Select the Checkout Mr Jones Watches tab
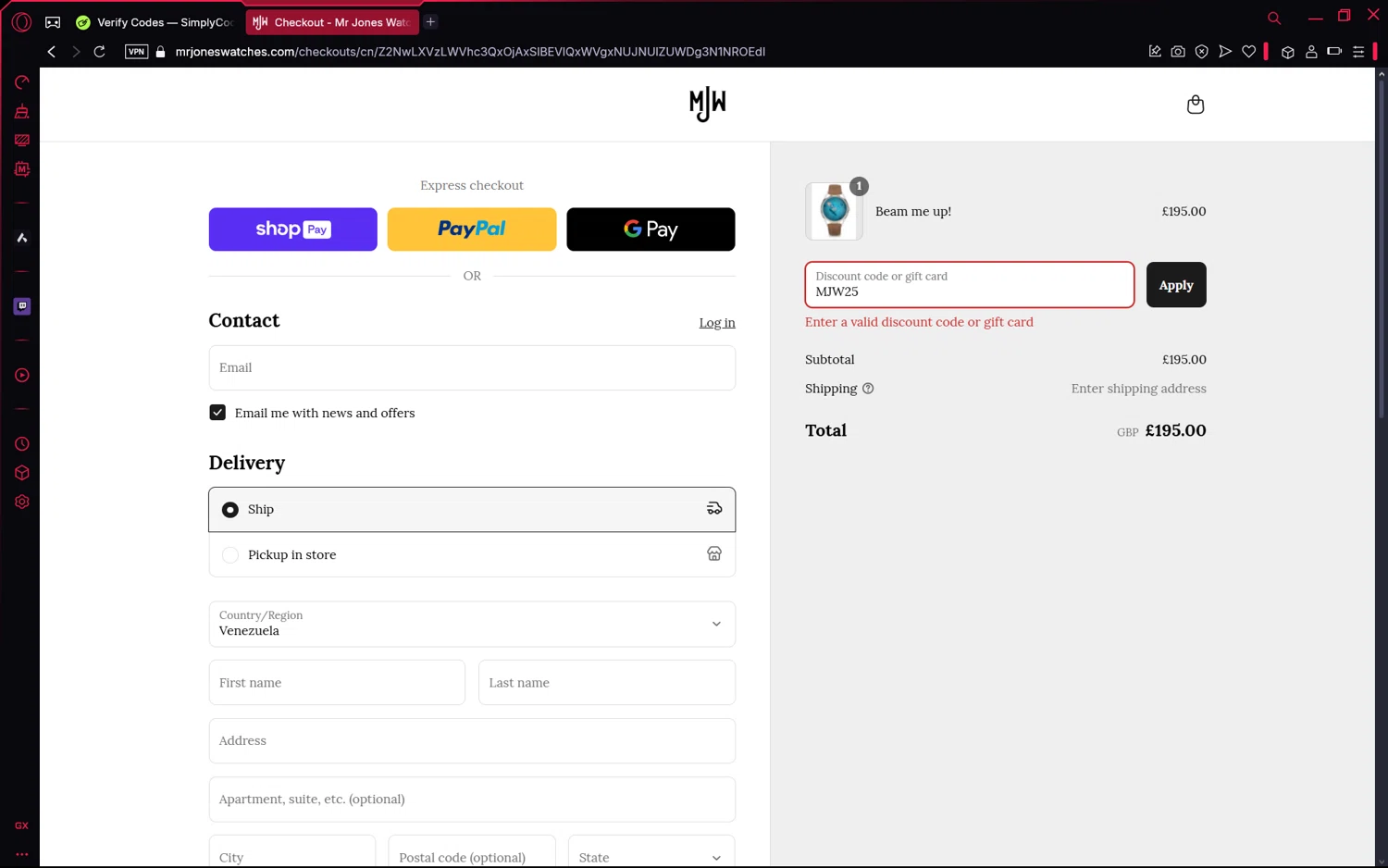The height and width of the screenshot is (868, 1388). [x=332, y=22]
